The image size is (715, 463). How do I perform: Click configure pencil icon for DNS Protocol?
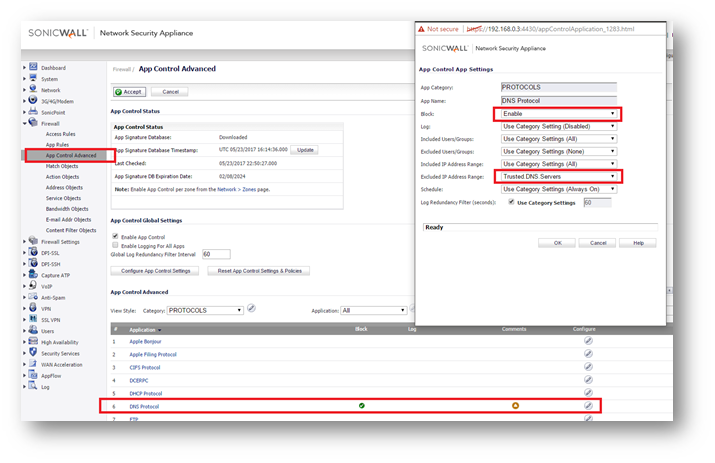[x=588, y=406]
